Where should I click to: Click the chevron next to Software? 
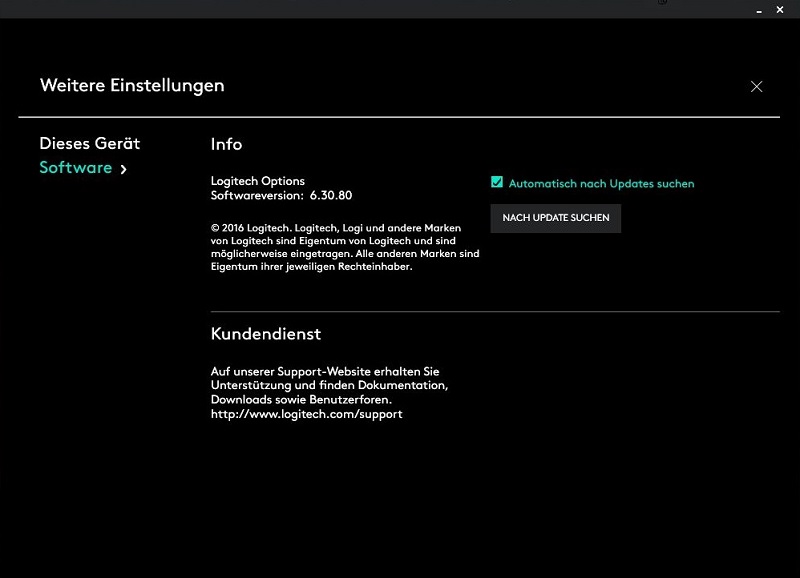pyautogui.click(x=123, y=169)
